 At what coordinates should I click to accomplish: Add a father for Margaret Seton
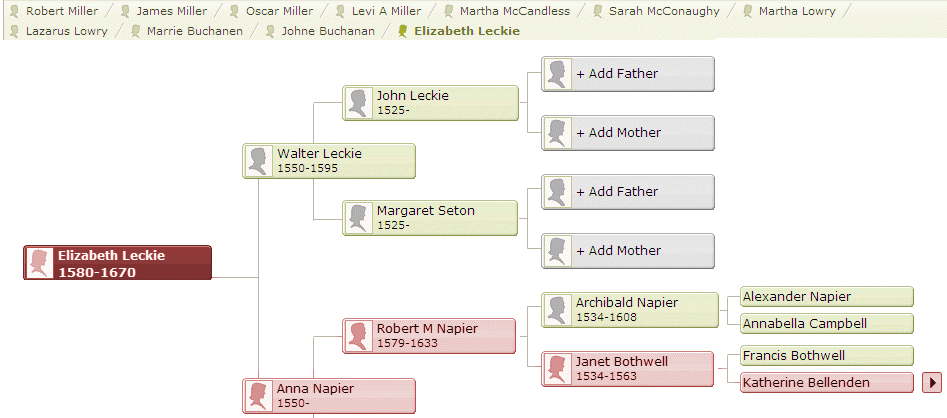tap(630, 192)
